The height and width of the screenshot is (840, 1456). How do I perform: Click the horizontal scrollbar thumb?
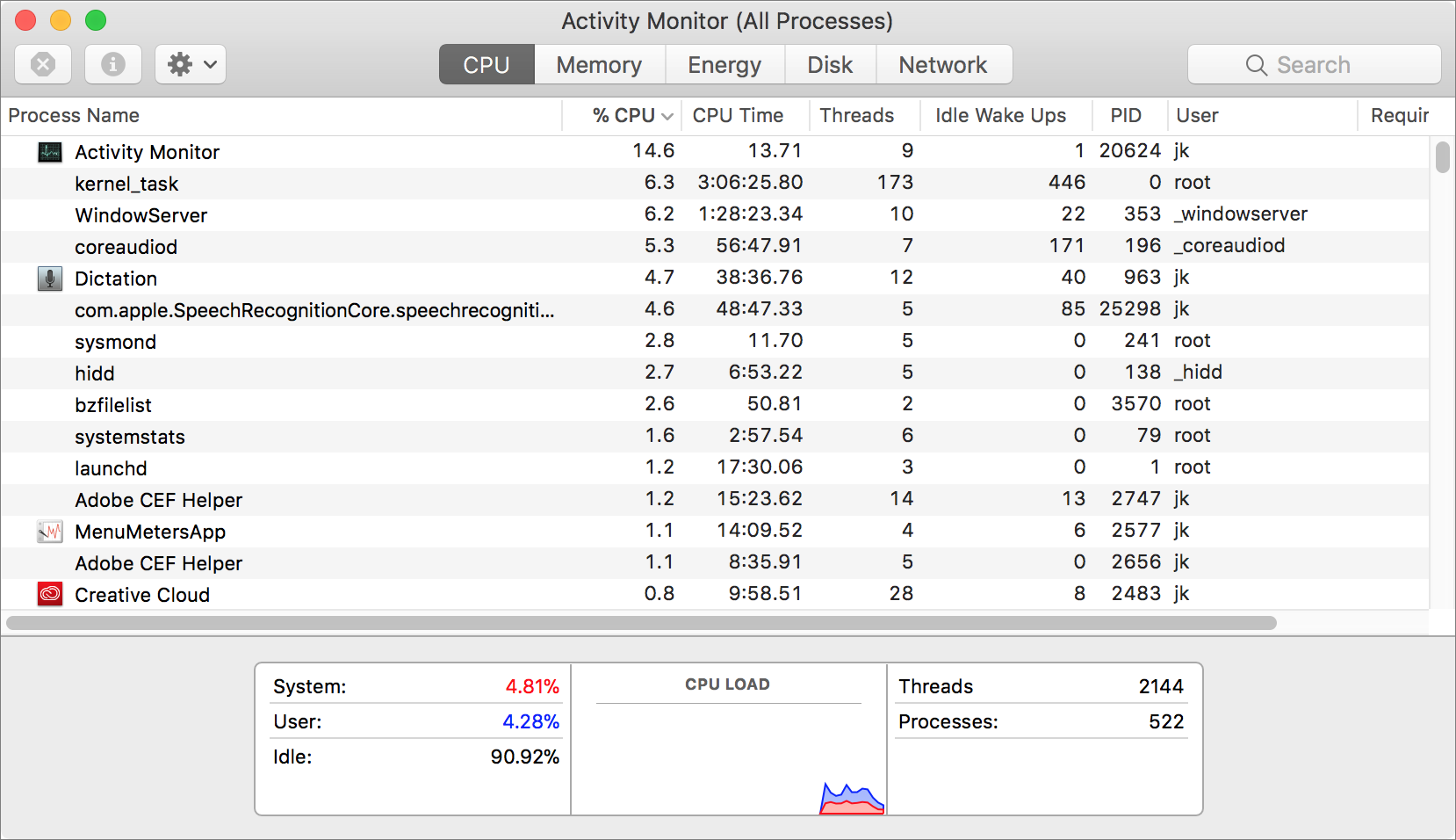[x=641, y=623]
